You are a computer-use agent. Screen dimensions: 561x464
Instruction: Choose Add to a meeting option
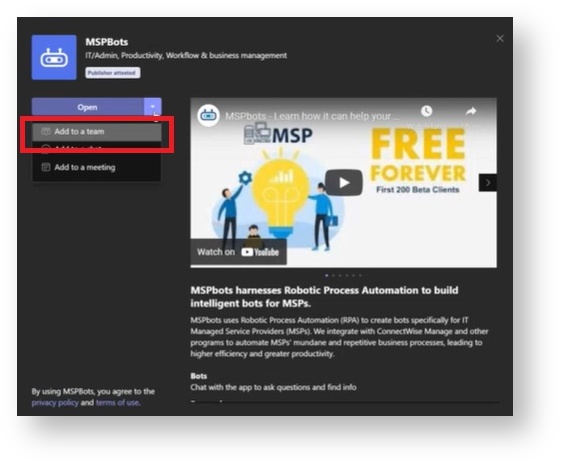tap(97, 167)
